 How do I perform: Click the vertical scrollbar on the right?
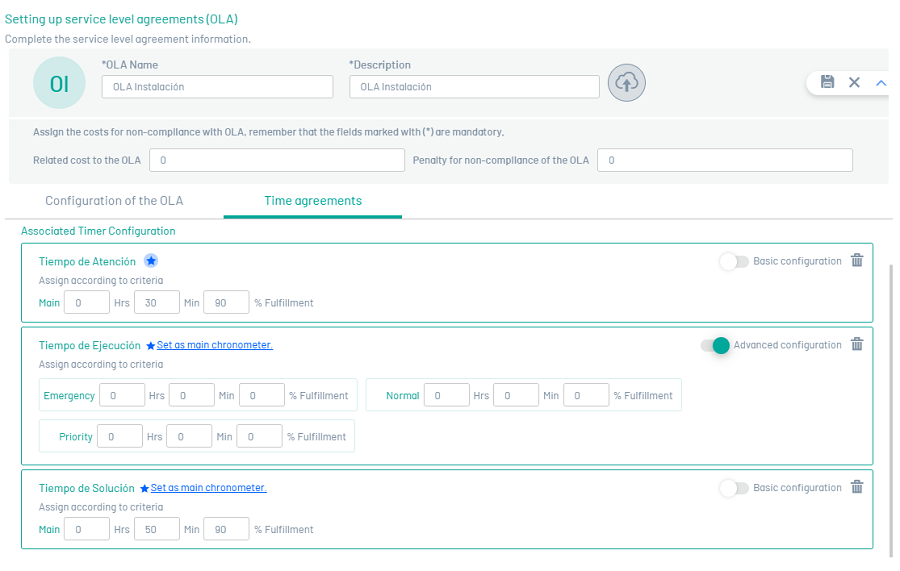(889, 400)
